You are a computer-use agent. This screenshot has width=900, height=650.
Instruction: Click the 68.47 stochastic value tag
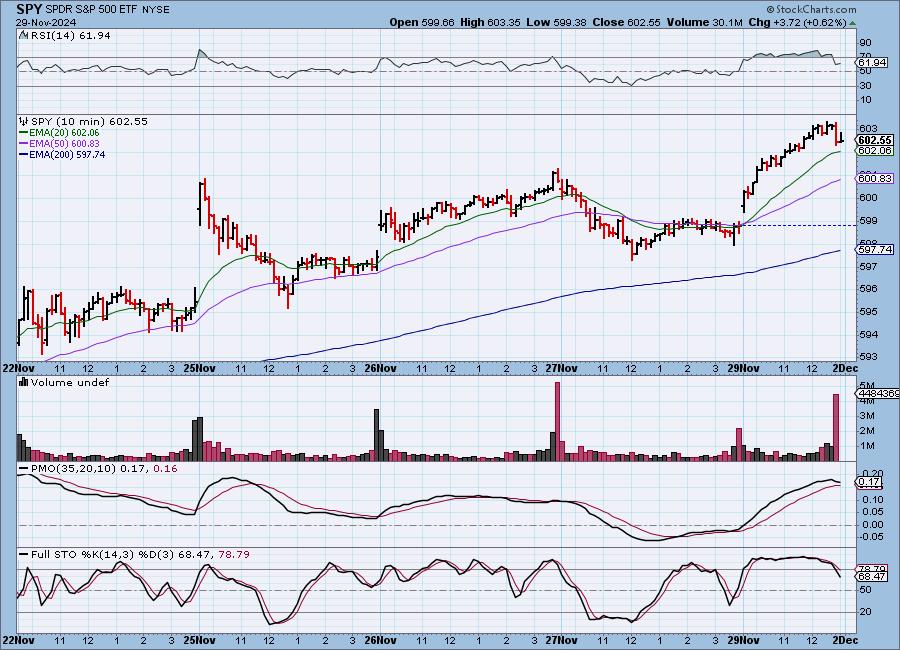(873, 576)
